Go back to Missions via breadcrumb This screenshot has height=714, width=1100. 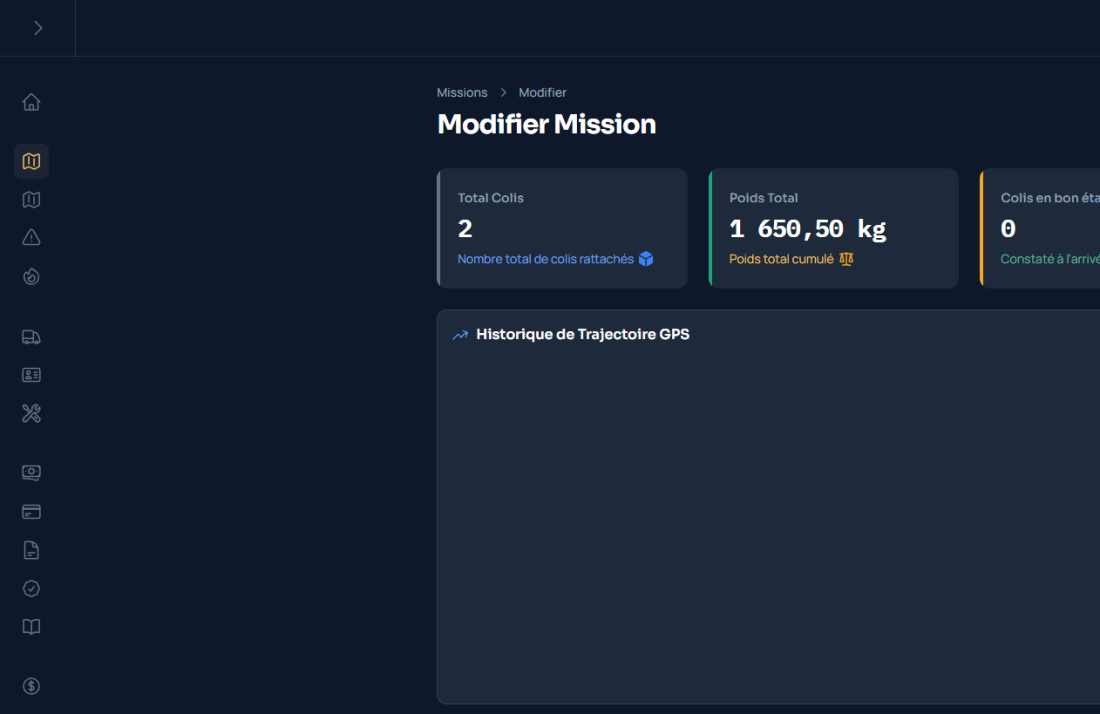tap(462, 93)
